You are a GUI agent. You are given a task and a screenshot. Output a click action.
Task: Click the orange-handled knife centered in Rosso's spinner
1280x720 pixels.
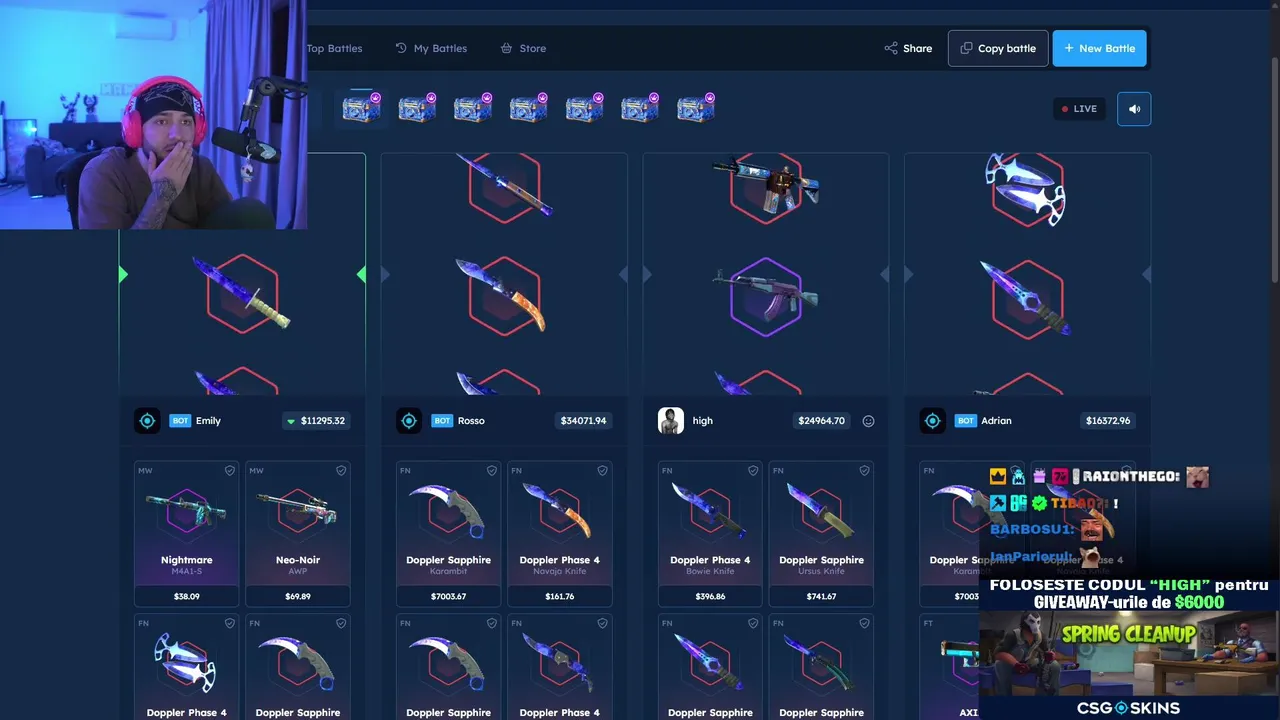503,295
